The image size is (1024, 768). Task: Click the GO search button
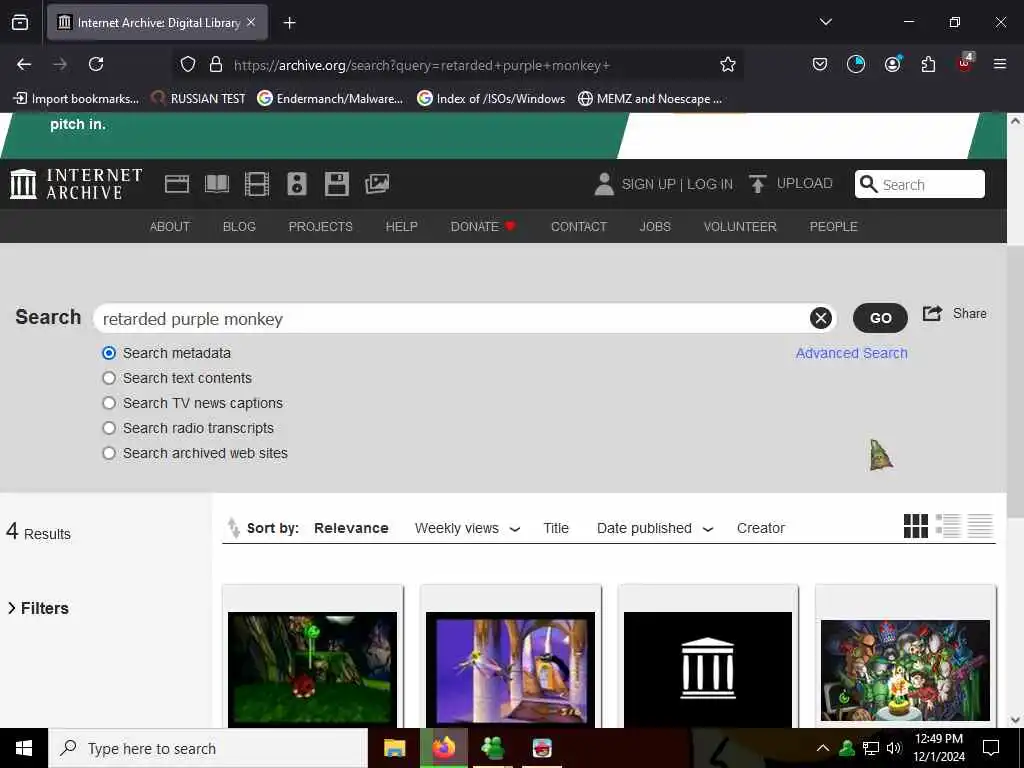point(880,318)
